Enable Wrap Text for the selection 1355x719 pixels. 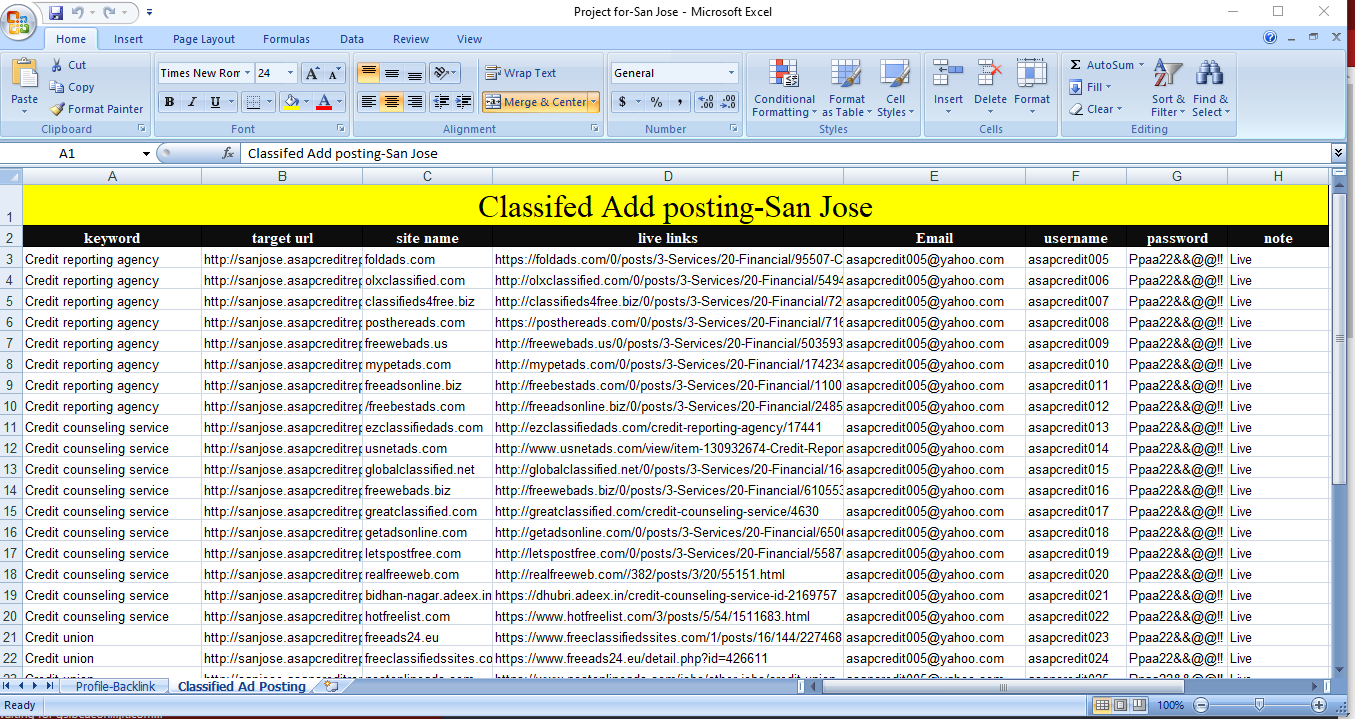tap(520, 72)
